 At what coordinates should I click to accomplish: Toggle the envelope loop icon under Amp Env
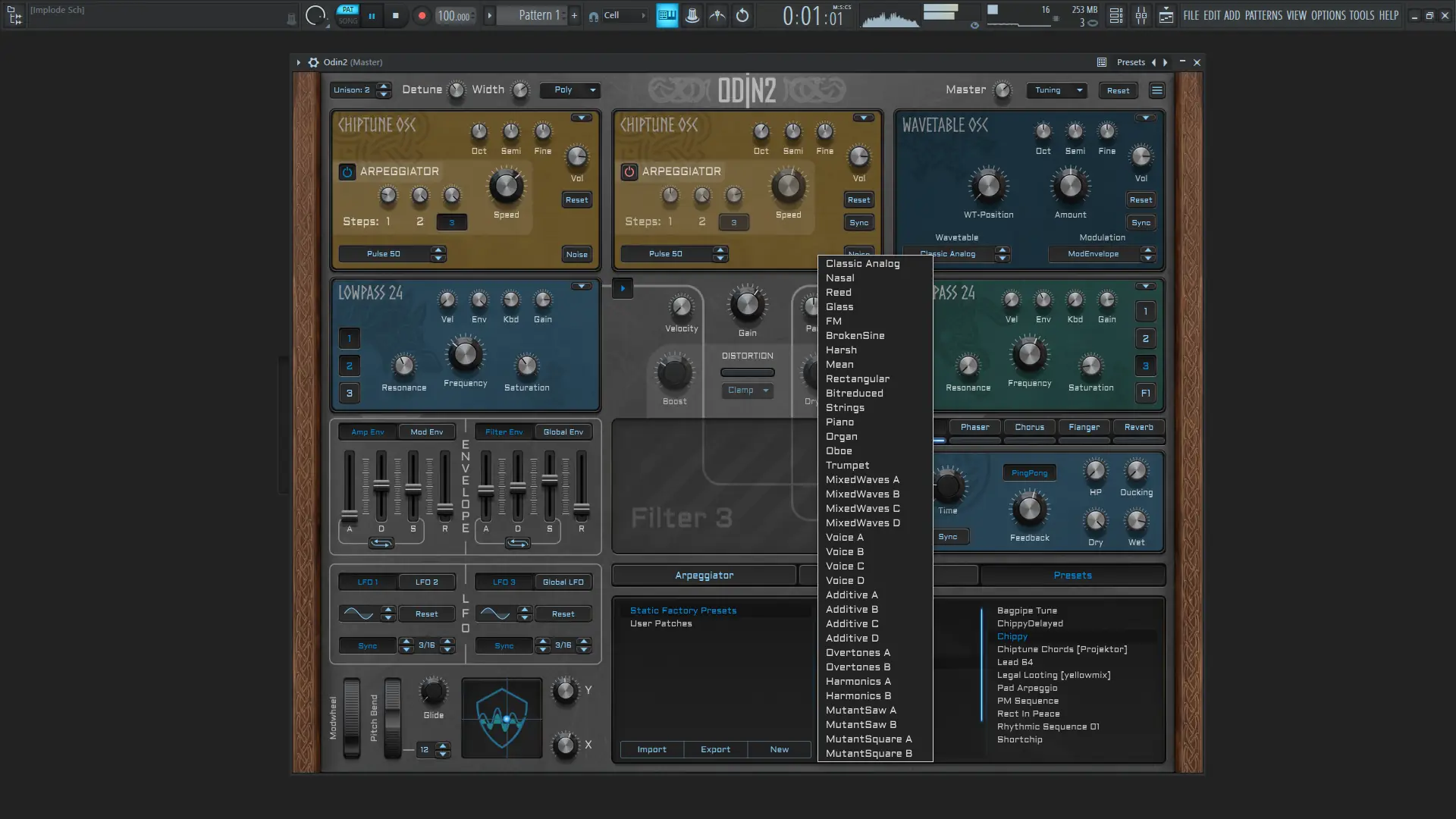point(381,543)
